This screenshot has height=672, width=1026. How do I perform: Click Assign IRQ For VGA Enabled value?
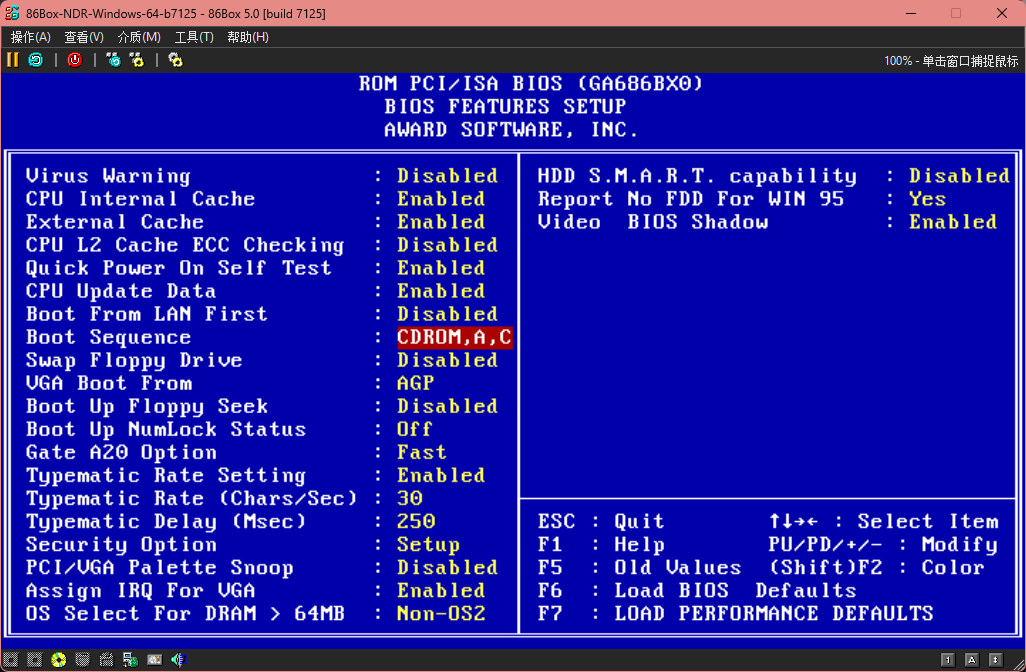441,591
